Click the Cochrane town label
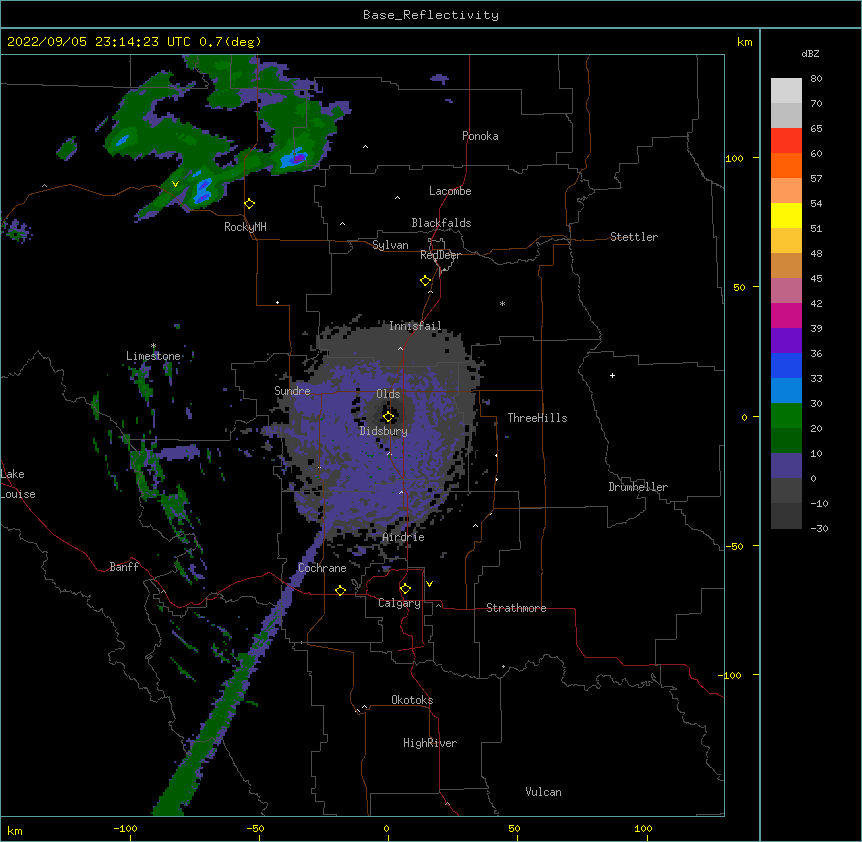The width and height of the screenshot is (862, 842). (322, 568)
